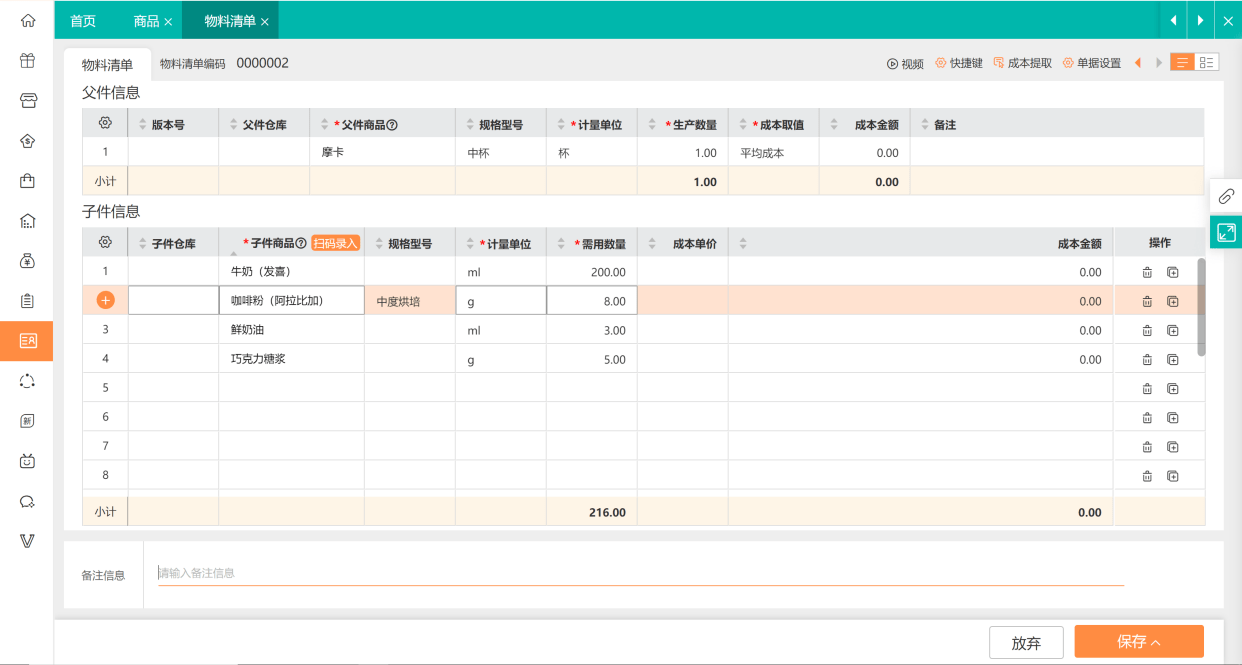Click the 放弃 button

pyautogui.click(x=1026, y=642)
